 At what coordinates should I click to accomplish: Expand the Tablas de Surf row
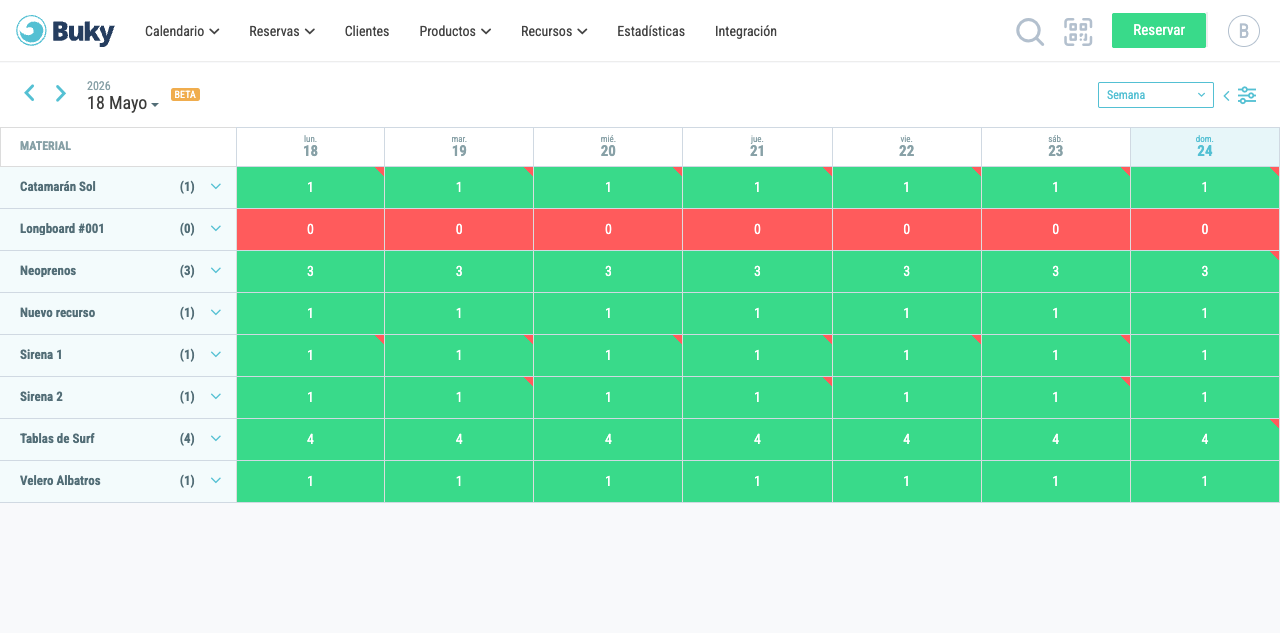click(x=215, y=438)
